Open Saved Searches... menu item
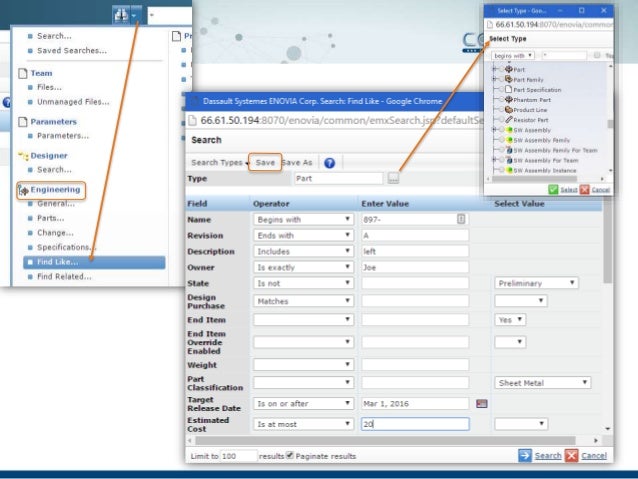This screenshot has width=638, height=479. point(72,50)
